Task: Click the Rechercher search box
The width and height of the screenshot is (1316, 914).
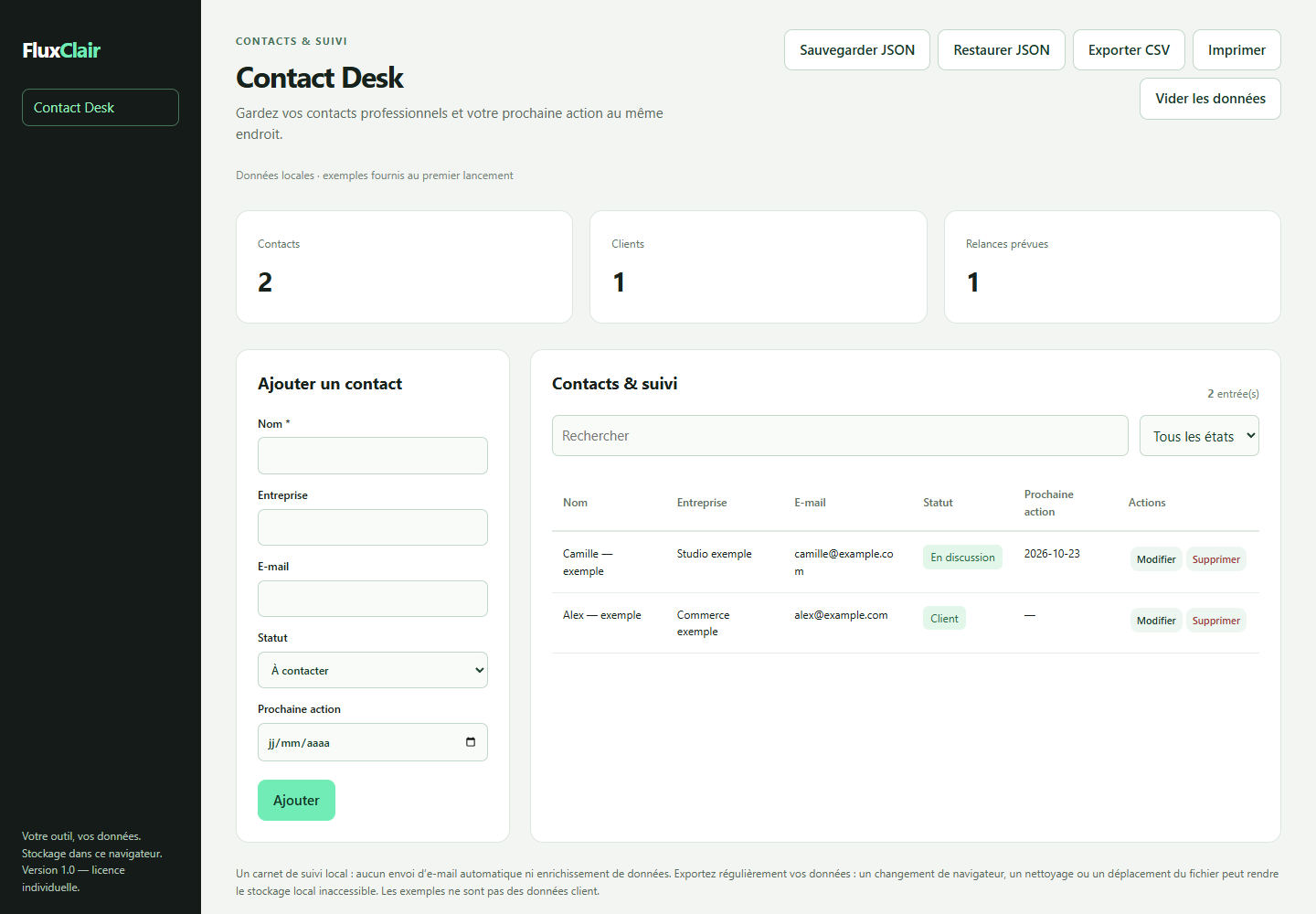Action: pos(840,436)
